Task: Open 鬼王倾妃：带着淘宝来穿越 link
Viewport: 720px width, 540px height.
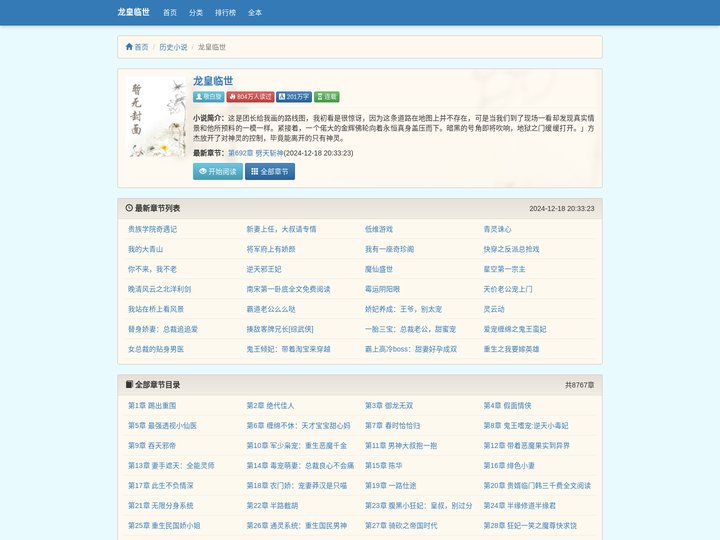Action: click(288, 349)
